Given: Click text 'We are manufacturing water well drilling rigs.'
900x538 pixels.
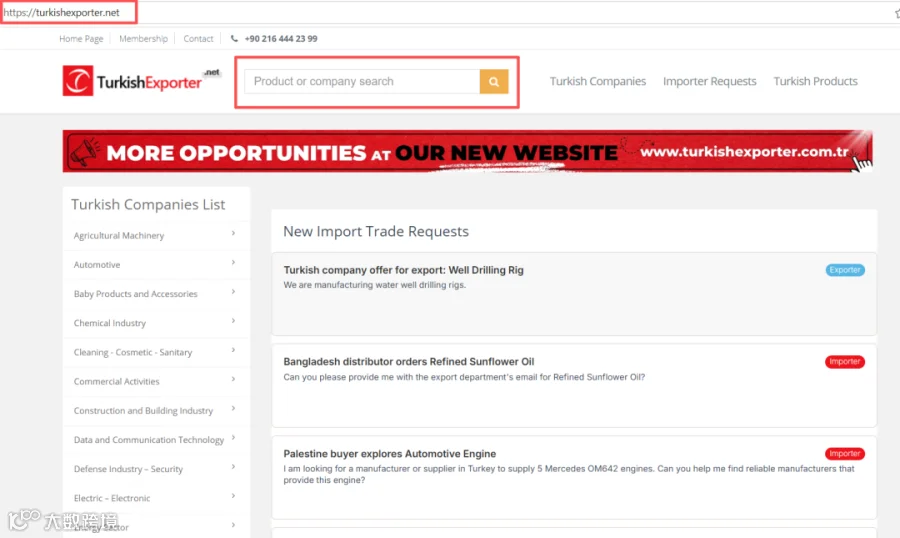Looking at the screenshot, I should (374, 285).
